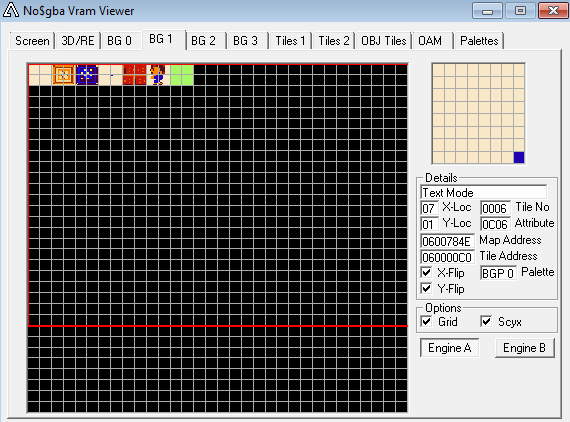This screenshot has width=570, height=422.
Task: Maximize the Vram Viewer window
Action: click(x=520, y=11)
